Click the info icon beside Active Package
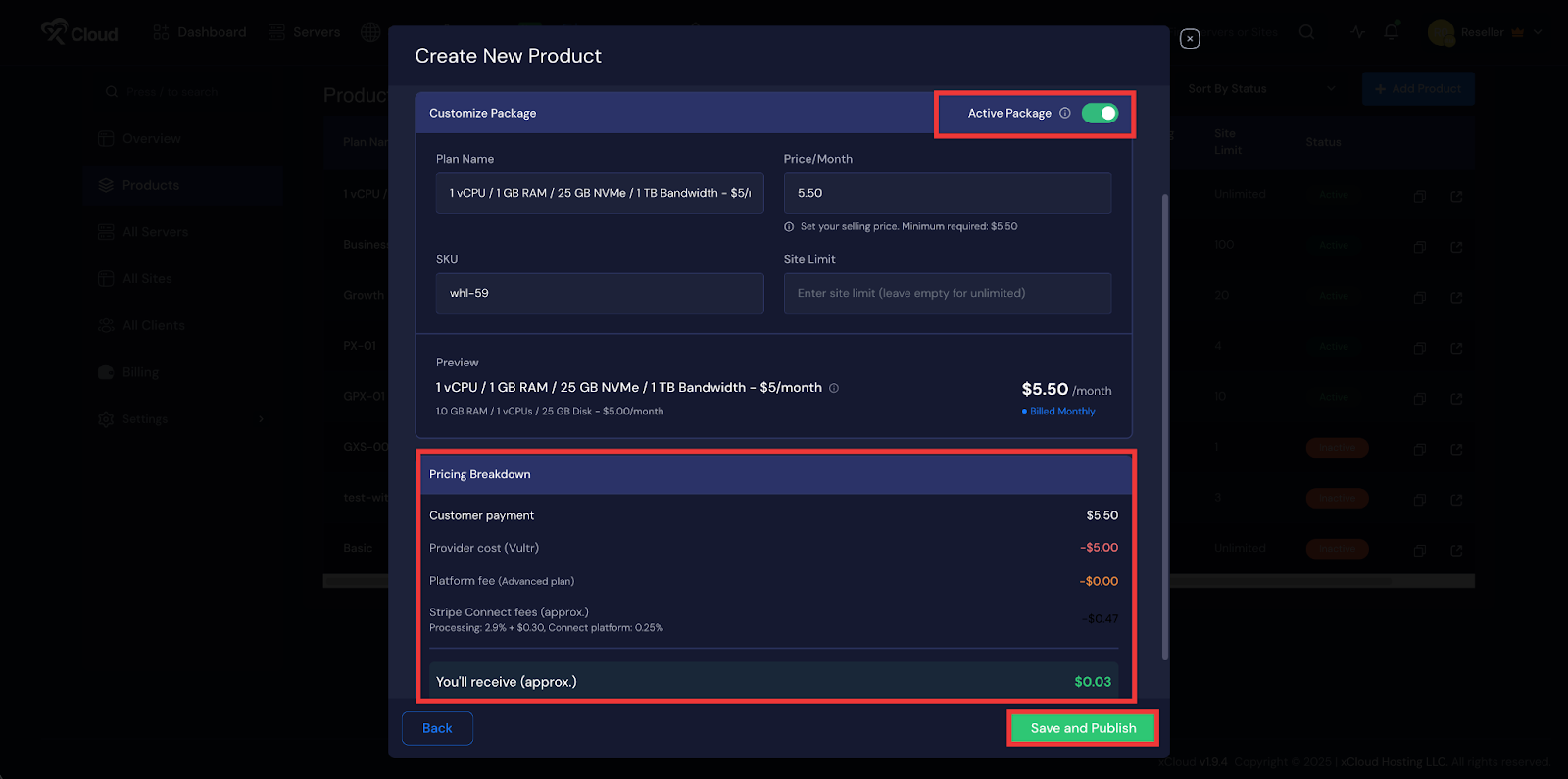Viewport: 1568px width, 779px height. (1065, 113)
